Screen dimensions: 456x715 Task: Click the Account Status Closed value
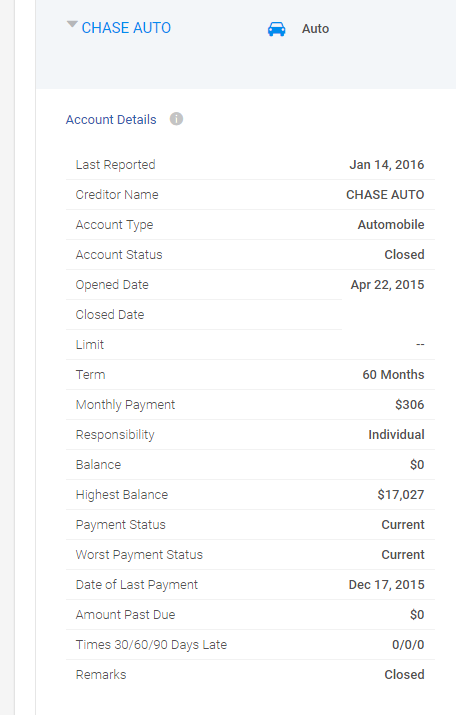404,254
